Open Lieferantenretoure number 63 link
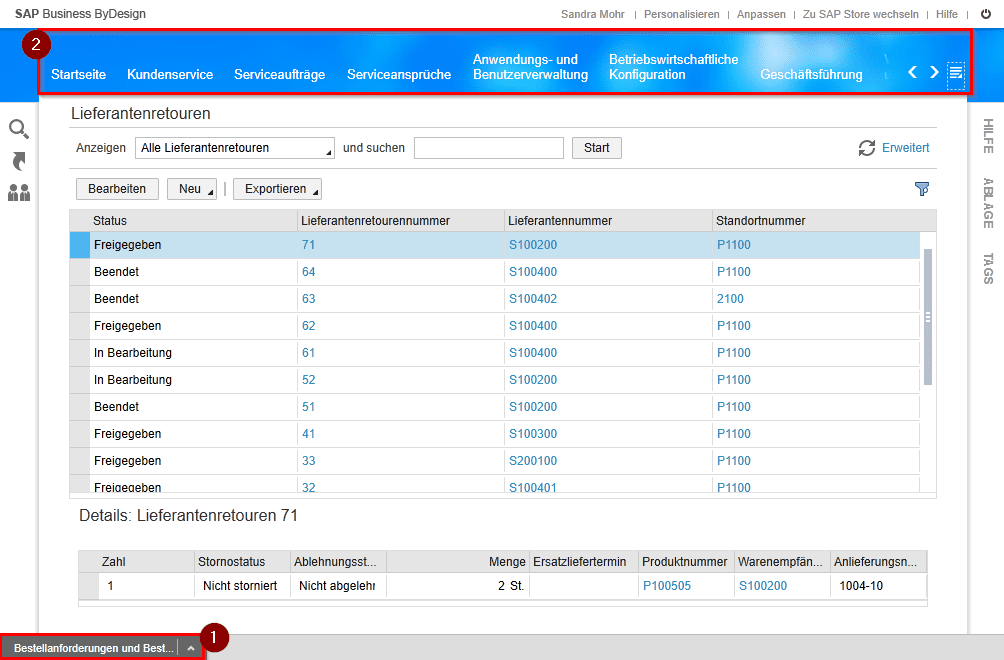The image size is (1004, 660). point(309,298)
